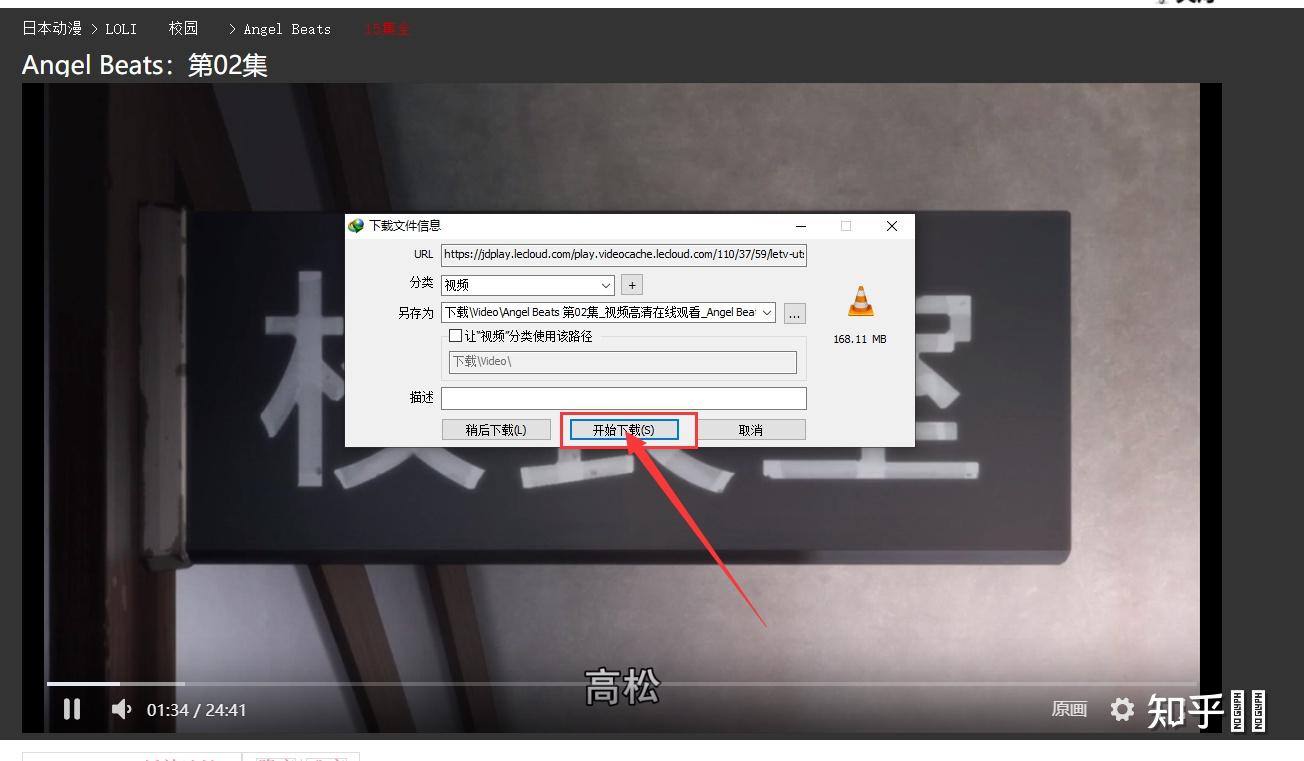Click the 分类 field label
Image resolution: width=1304 pixels, height=761 pixels.
pos(422,283)
